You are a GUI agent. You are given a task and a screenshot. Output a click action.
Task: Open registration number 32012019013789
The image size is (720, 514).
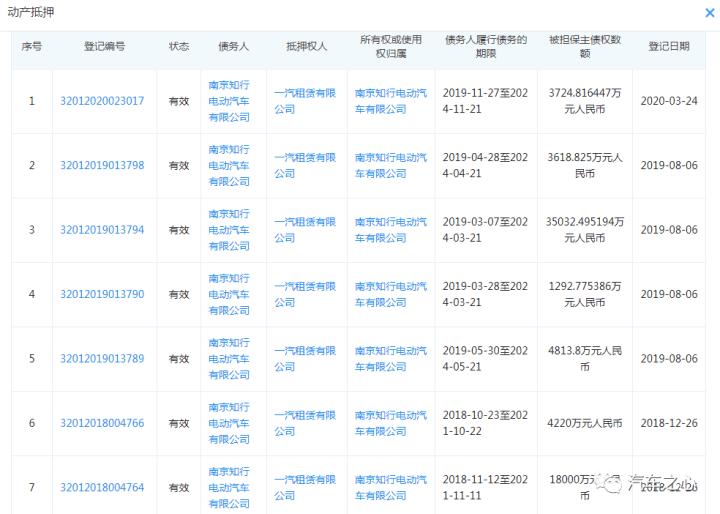102,358
